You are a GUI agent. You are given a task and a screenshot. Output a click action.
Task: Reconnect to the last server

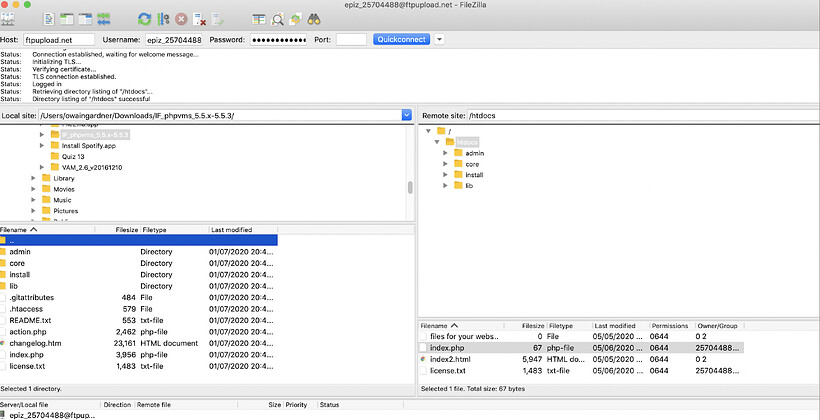click(x=218, y=20)
